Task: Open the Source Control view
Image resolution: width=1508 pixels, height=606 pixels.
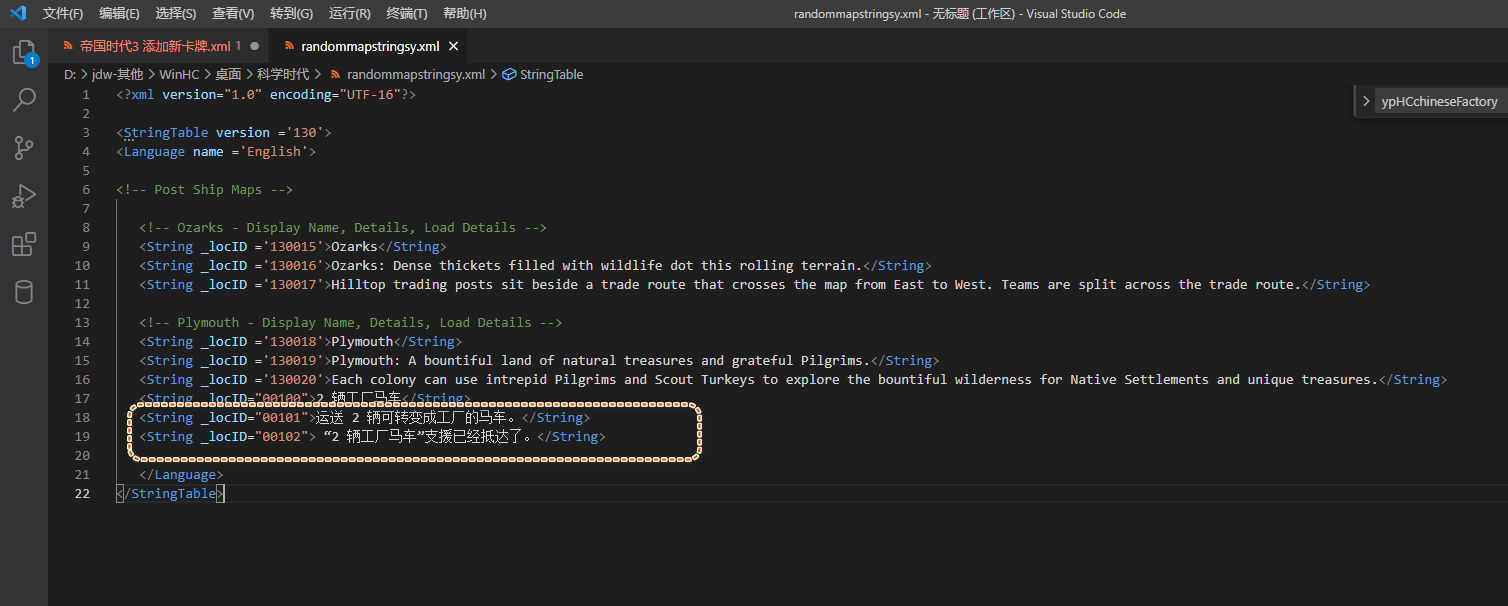Action: (24, 148)
